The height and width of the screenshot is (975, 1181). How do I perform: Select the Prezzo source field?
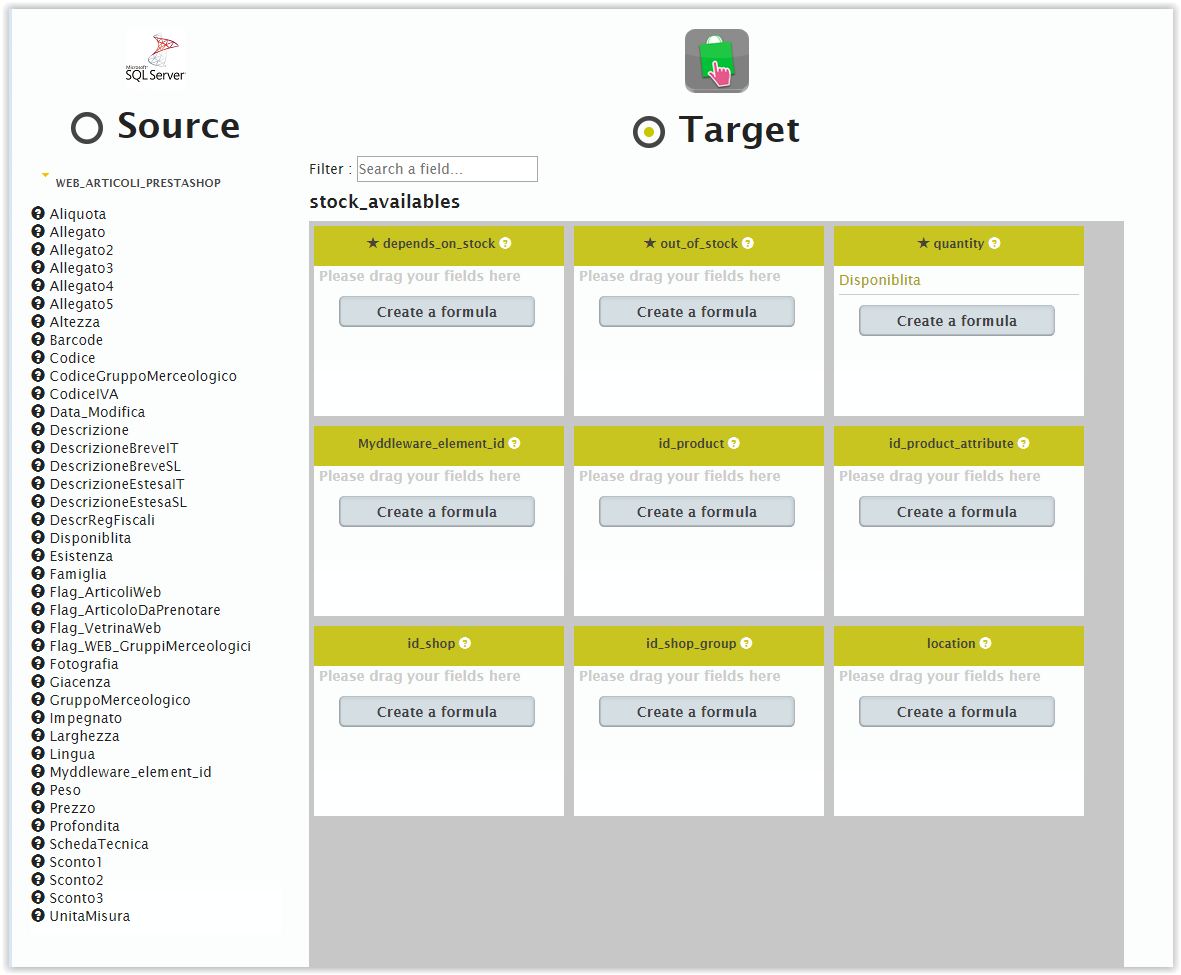click(x=71, y=808)
